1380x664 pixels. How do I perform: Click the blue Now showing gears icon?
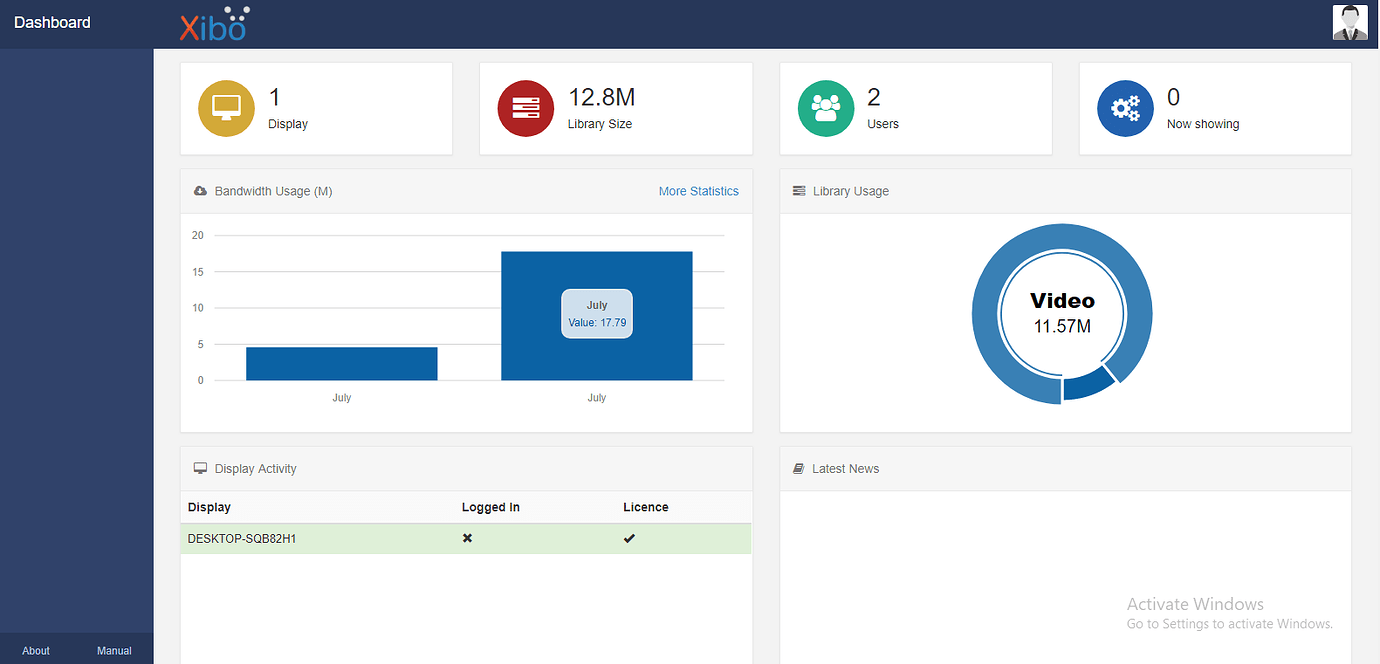tap(1126, 109)
